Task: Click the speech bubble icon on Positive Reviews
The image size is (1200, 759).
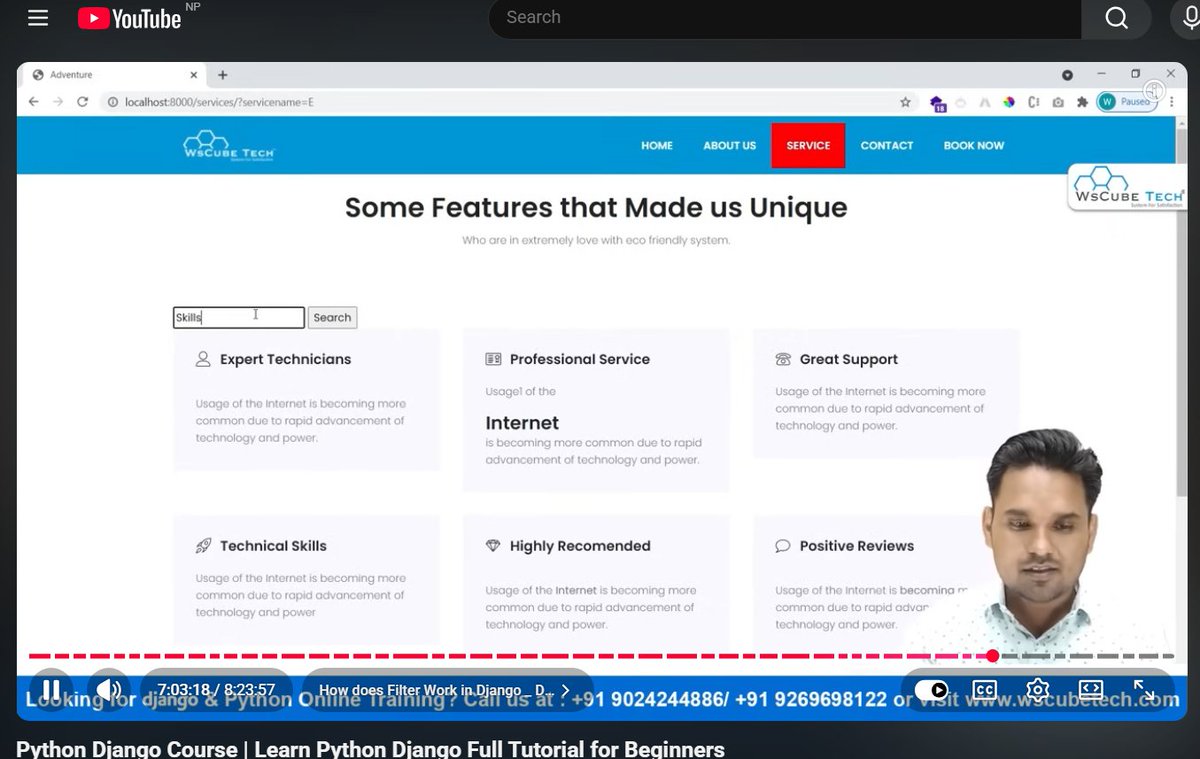Action: pyautogui.click(x=783, y=546)
